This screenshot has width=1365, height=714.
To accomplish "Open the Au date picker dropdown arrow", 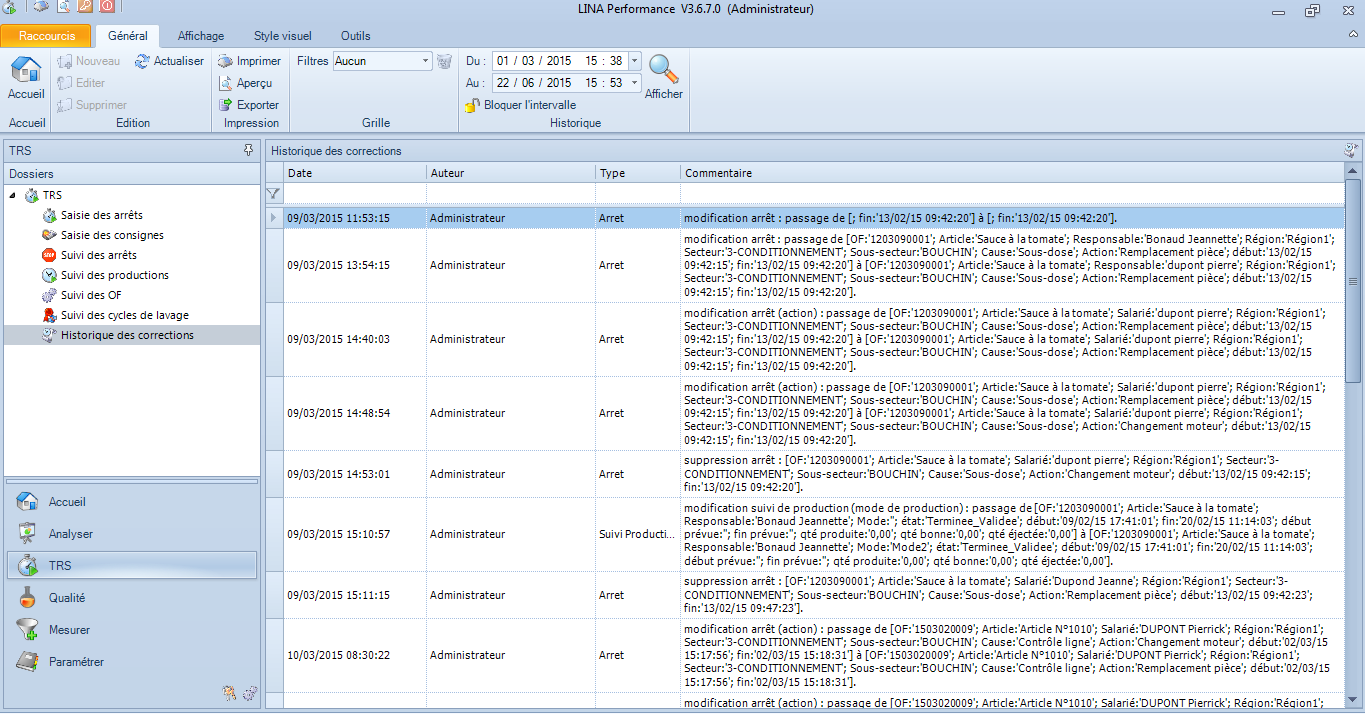I will click(635, 83).
